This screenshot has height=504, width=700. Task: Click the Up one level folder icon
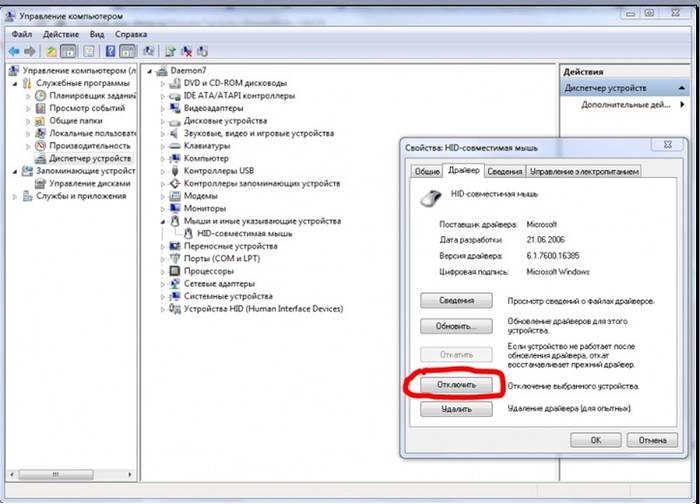coord(50,50)
